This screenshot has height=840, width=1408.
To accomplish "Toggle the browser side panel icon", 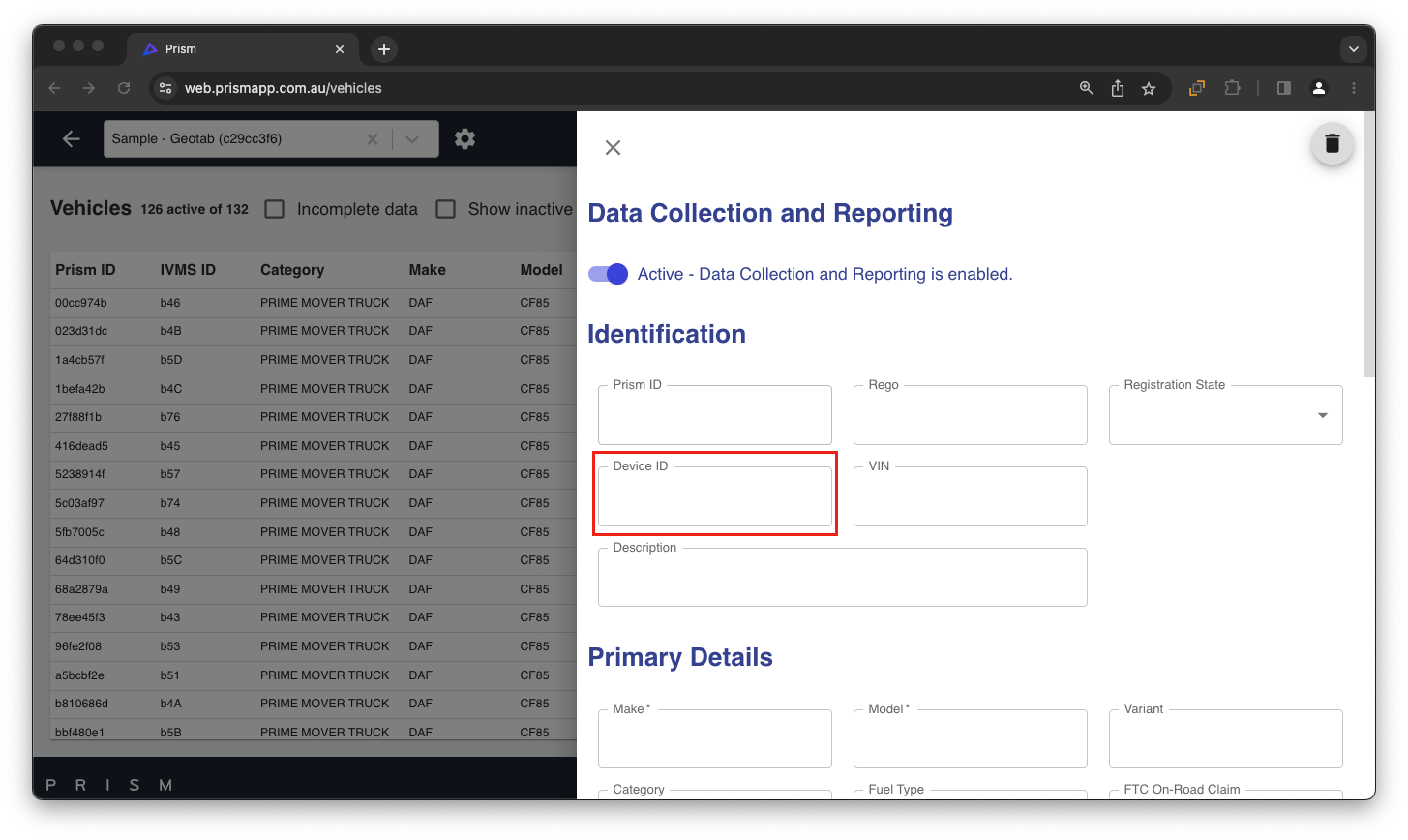I will pos(1284,88).
